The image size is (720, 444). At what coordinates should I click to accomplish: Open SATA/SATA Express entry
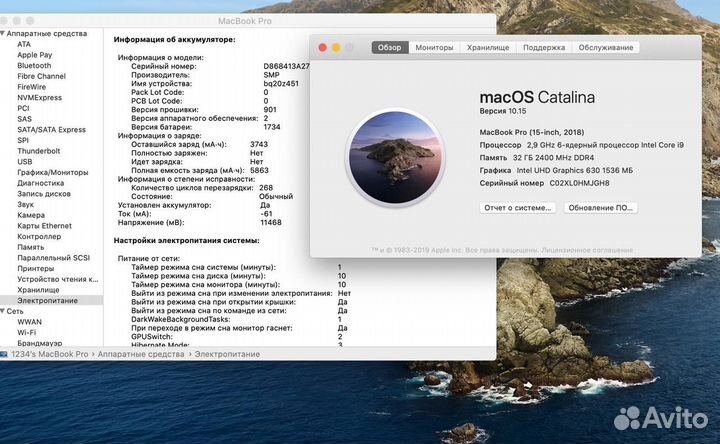(51, 129)
